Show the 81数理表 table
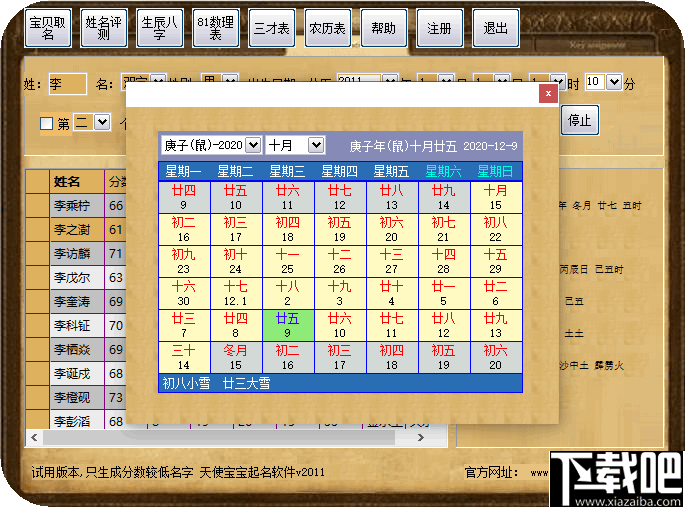 pos(216,28)
